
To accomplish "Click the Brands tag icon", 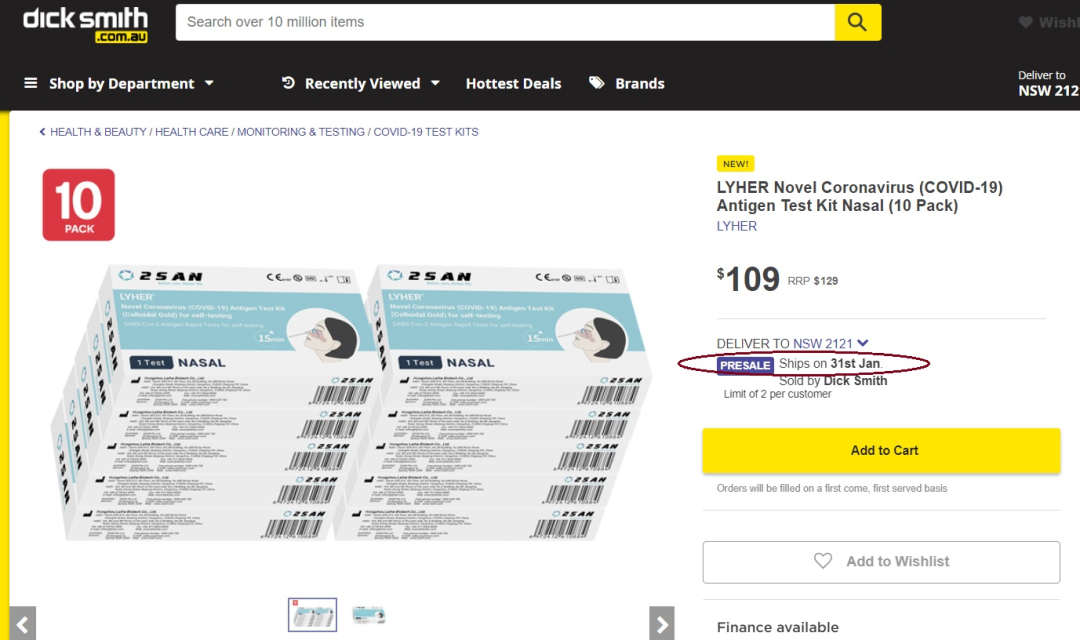I will click(596, 83).
